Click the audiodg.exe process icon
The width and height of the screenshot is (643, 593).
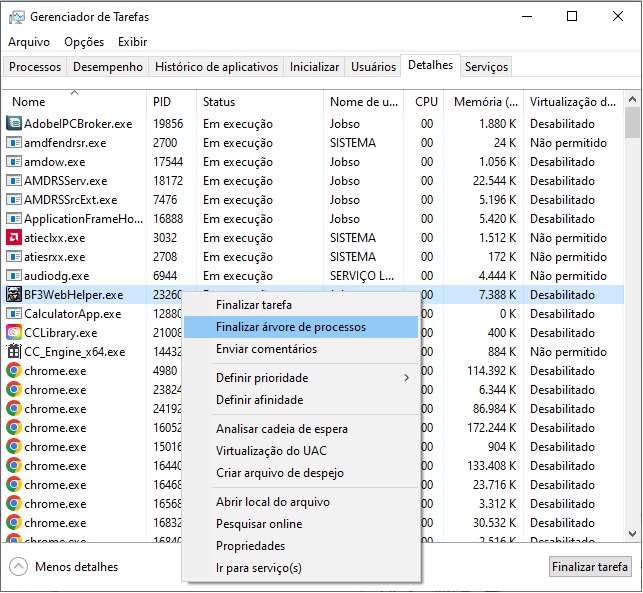[x=14, y=276]
